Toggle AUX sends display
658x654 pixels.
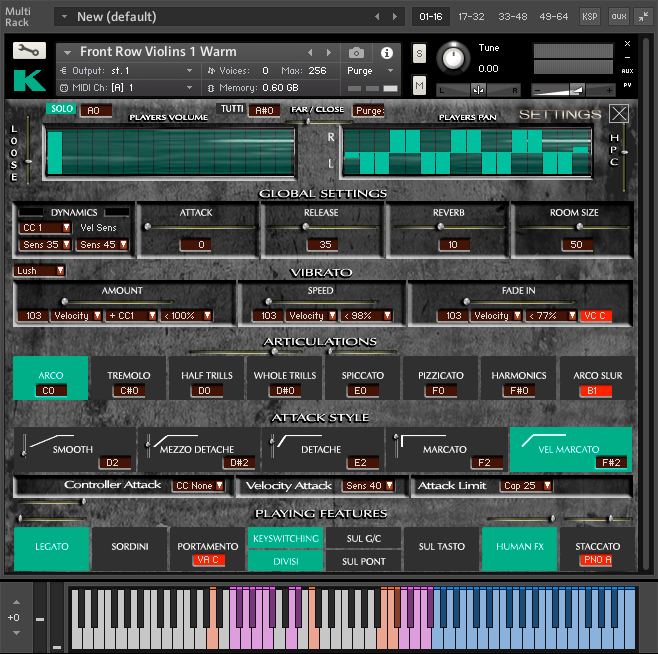tap(627, 71)
